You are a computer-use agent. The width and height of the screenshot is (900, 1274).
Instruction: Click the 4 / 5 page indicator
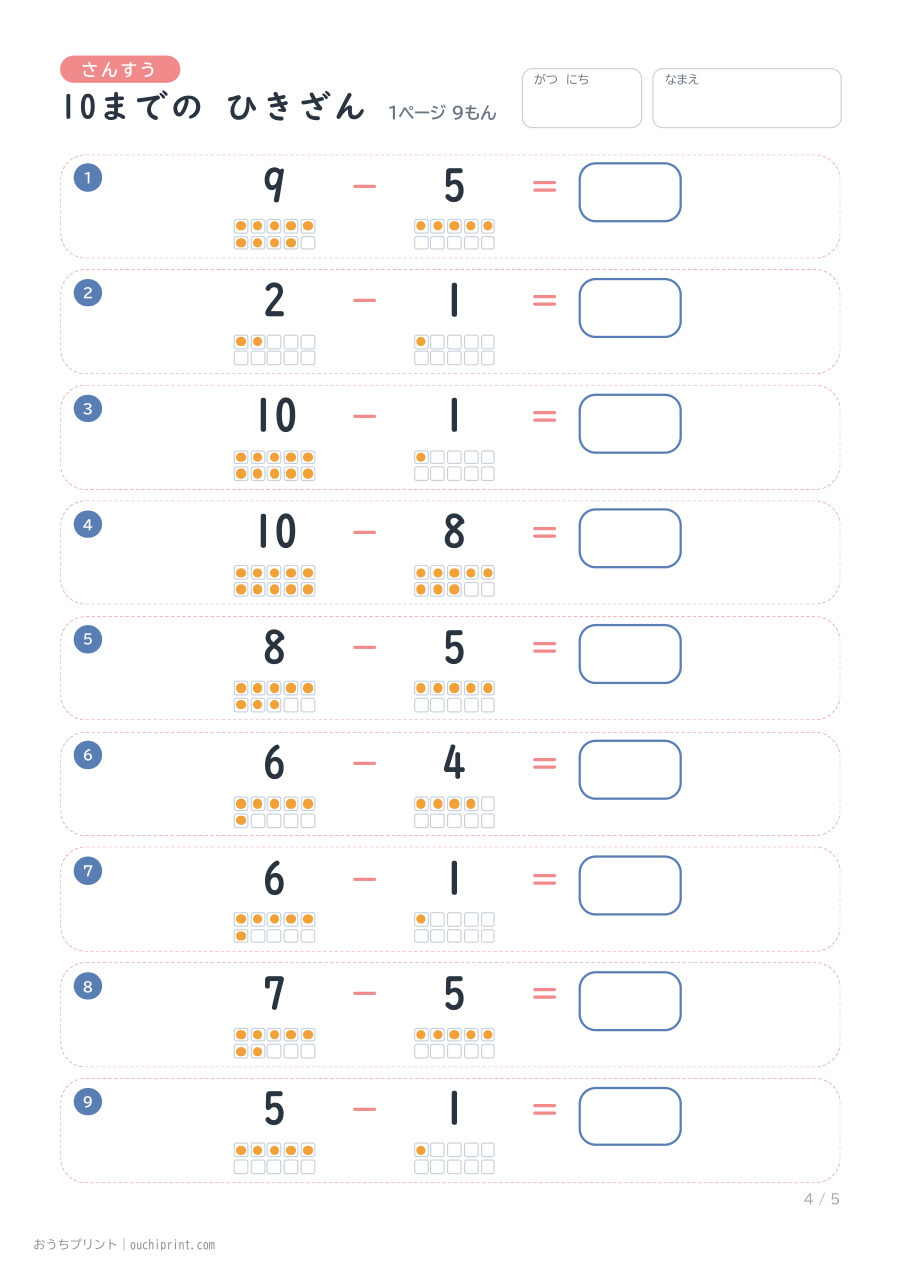pyautogui.click(x=822, y=1199)
